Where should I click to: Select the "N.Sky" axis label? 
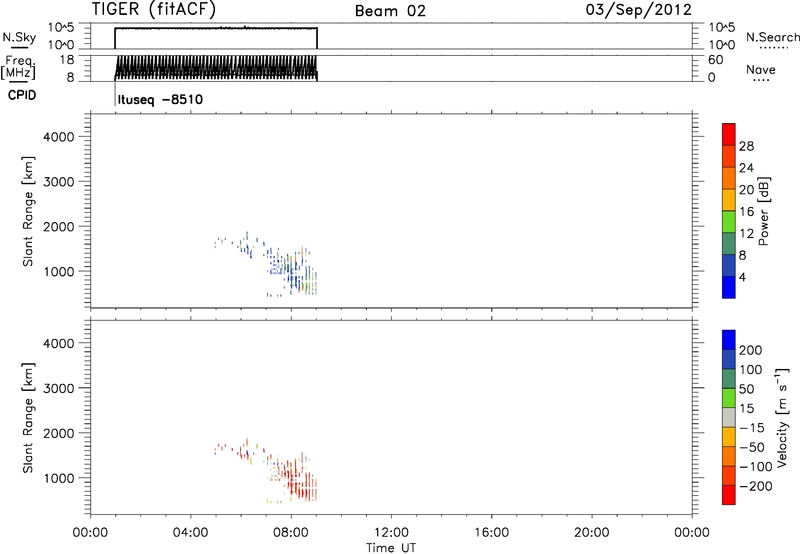[19, 37]
